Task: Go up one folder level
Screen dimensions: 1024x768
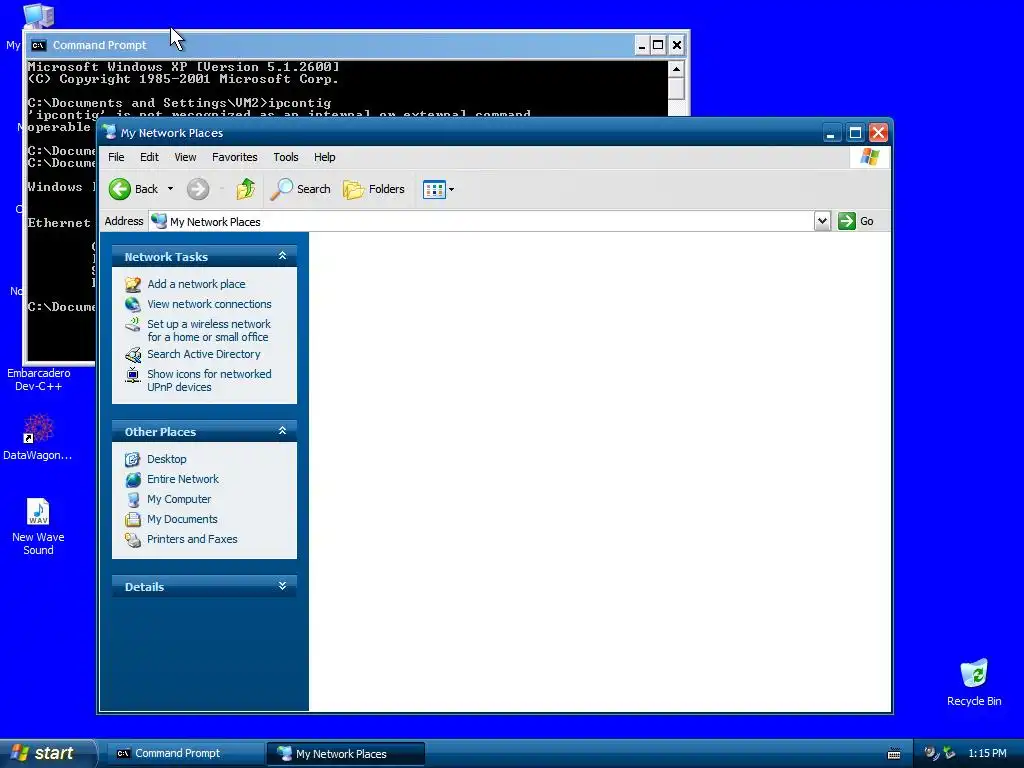Action: coord(246,189)
